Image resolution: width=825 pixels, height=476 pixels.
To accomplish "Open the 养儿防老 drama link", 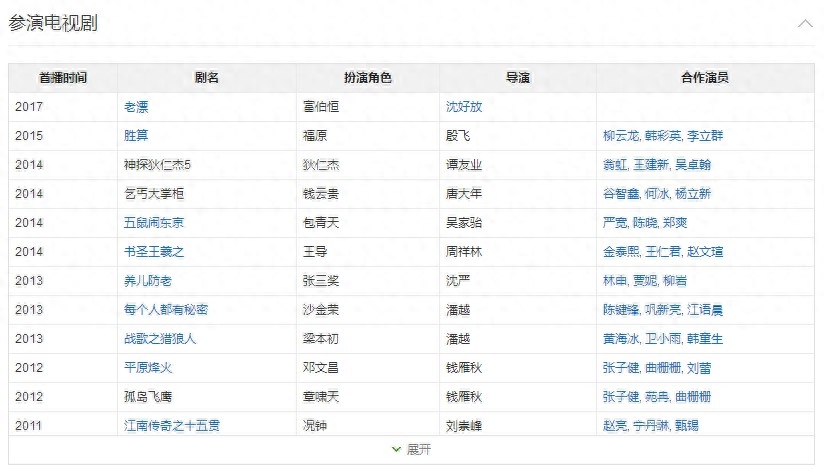I will (x=148, y=281).
